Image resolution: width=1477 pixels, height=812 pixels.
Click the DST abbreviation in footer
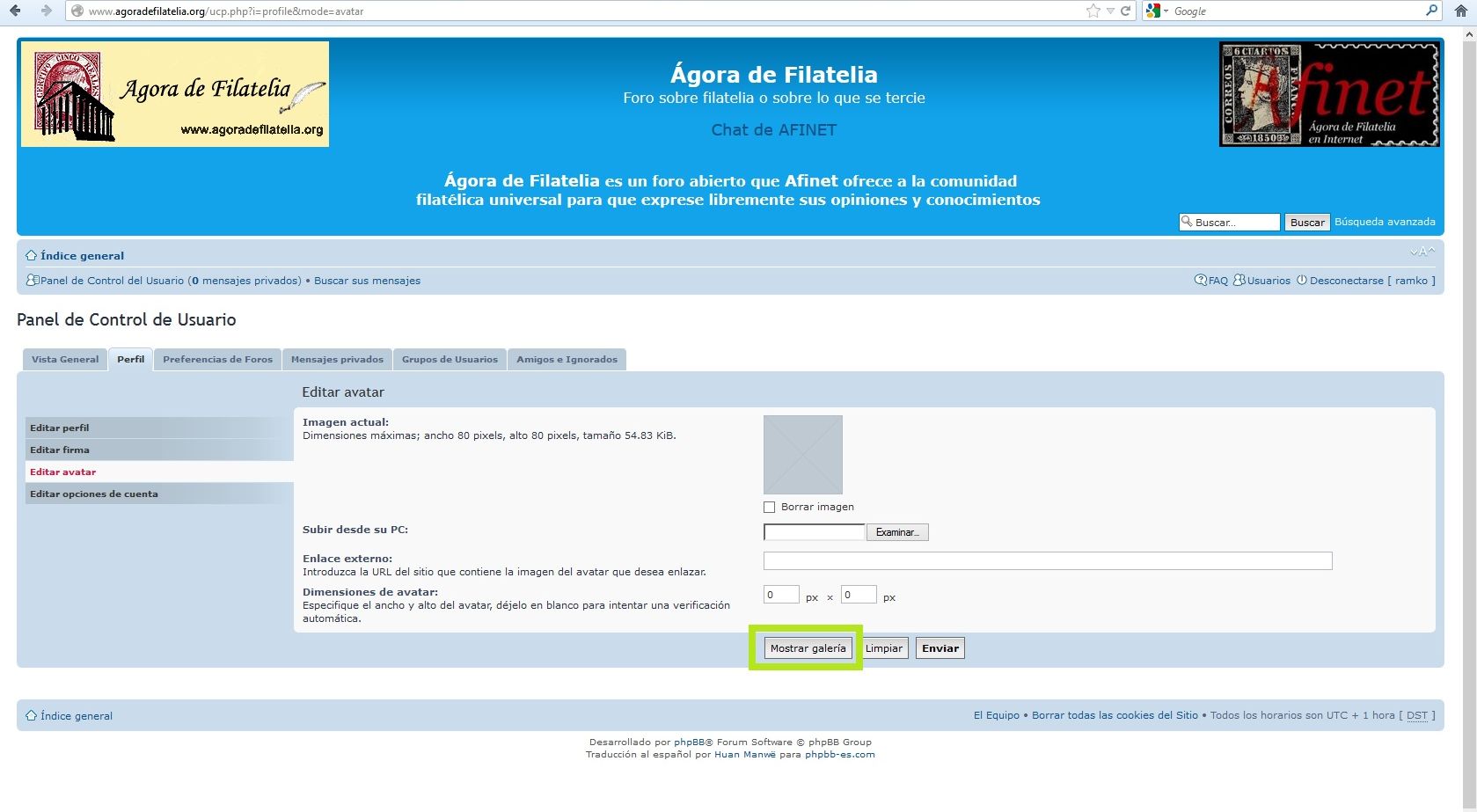tap(1417, 715)
